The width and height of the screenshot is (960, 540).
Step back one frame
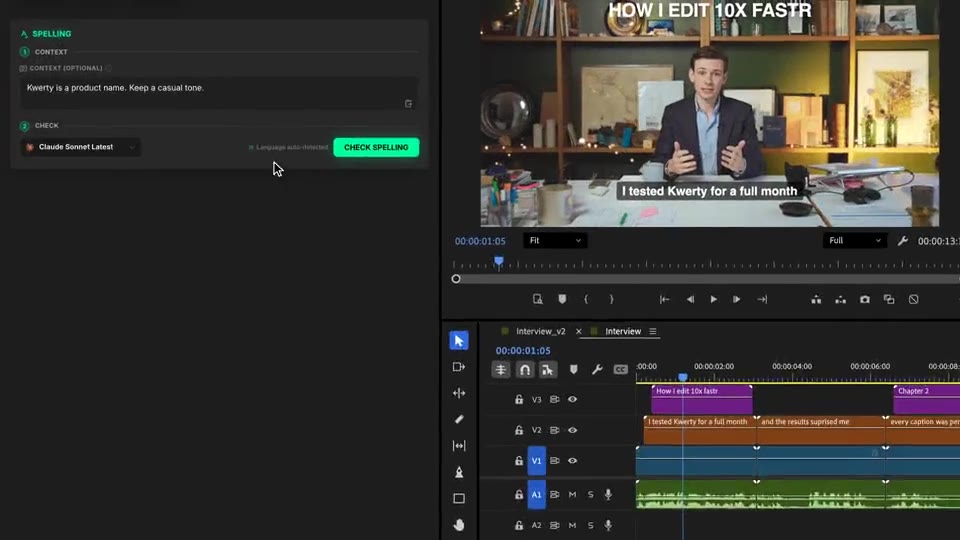[690, 299]
